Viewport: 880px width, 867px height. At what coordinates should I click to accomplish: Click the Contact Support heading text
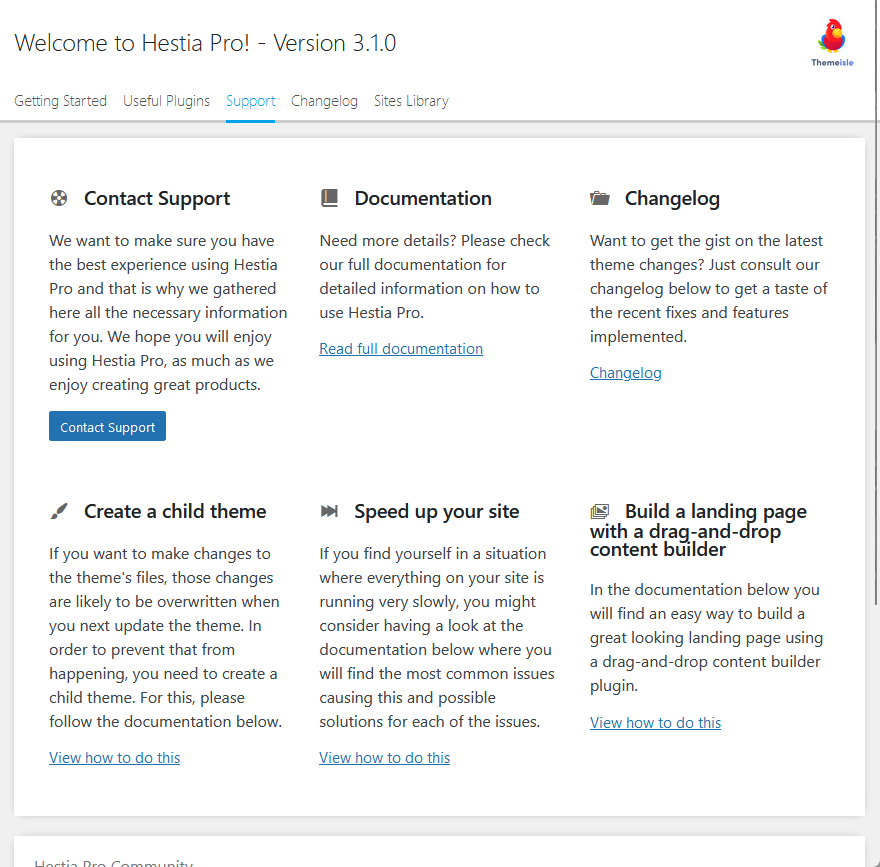[157, 198]
